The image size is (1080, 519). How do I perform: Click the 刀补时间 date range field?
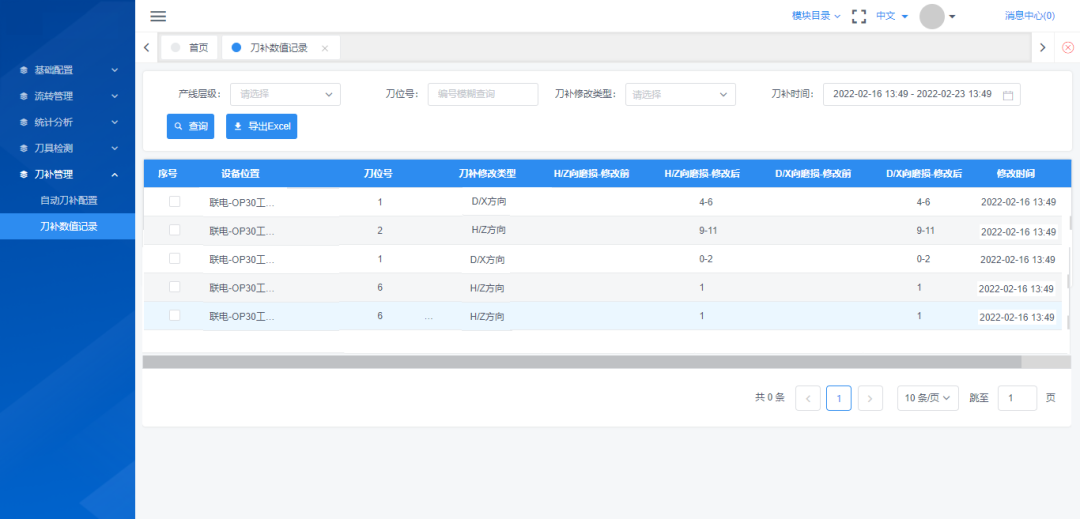click(922, 94)
